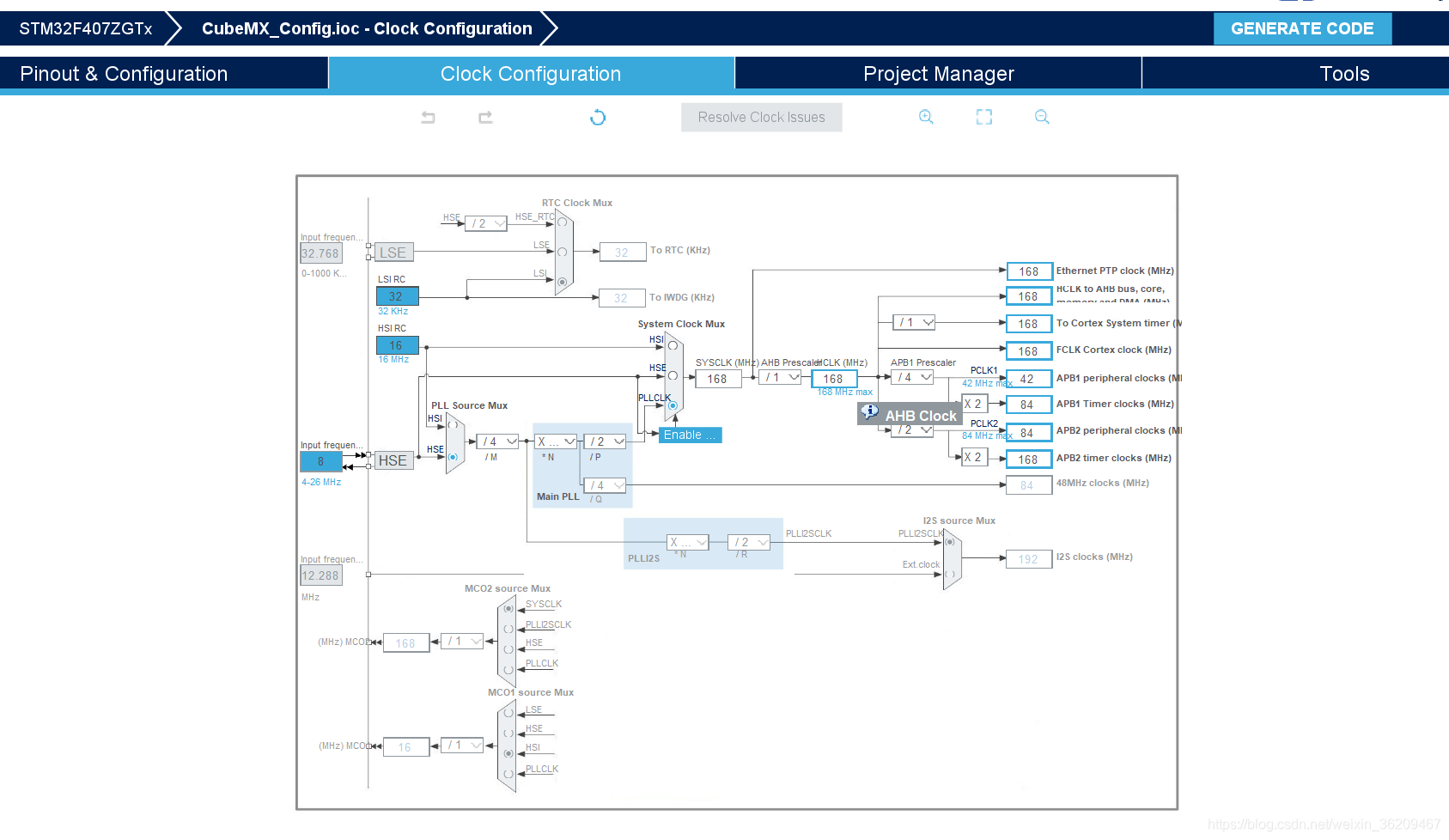The image size is (1449, 840).
Task: Open the HSE RTC /2 divider dropdown
Action: pyautogui.click(x=486, y=223)
